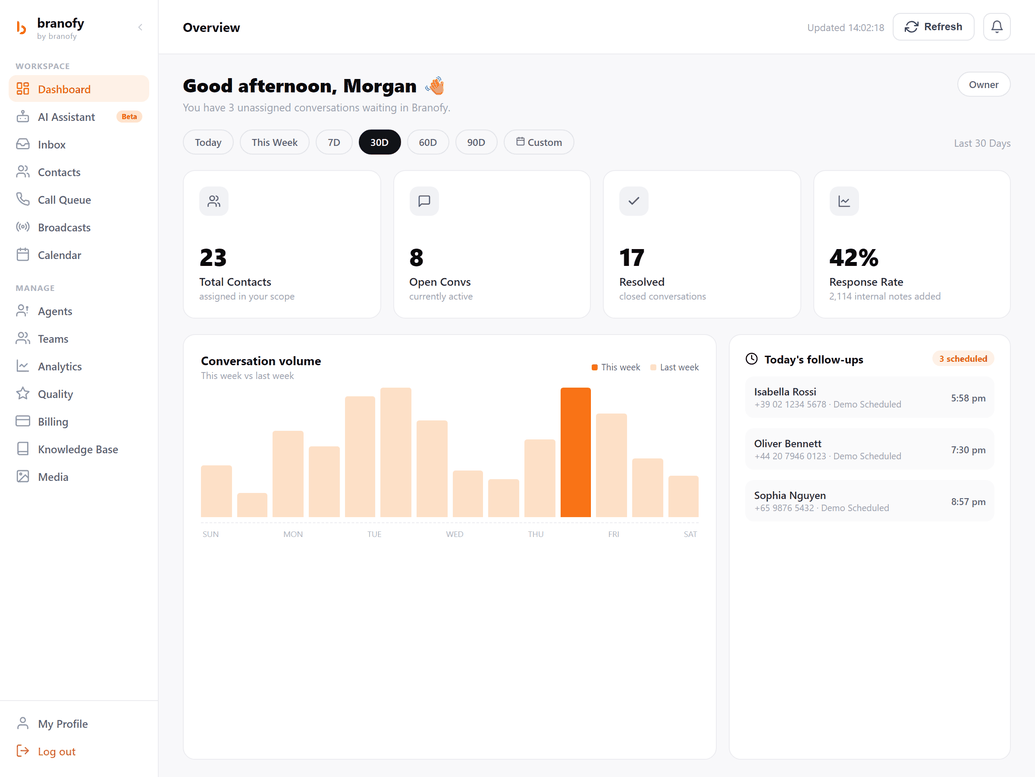1035x777 pixels.
Task: Click the Open Convs chat bubble icon
Action: pyautogui.click(x=424, y=201)
